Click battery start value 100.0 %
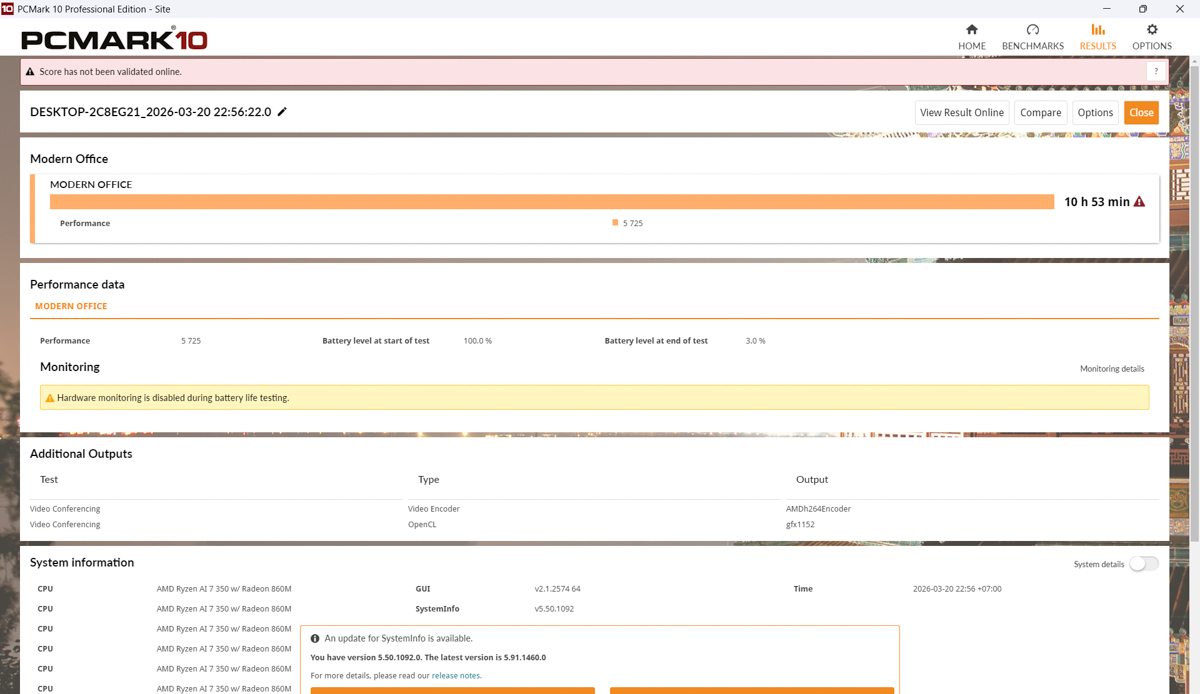The width and height of the screenshot is (1200, 694). pos(478,341)
